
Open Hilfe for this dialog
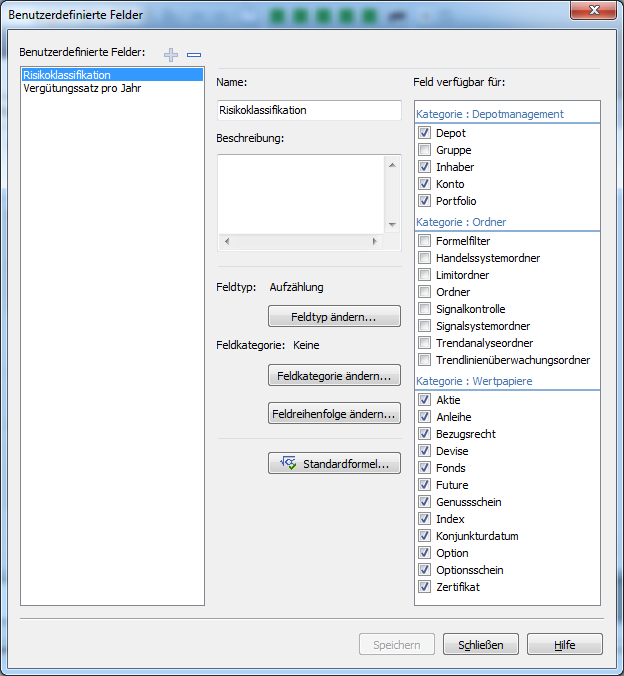(x=565, y=645)
